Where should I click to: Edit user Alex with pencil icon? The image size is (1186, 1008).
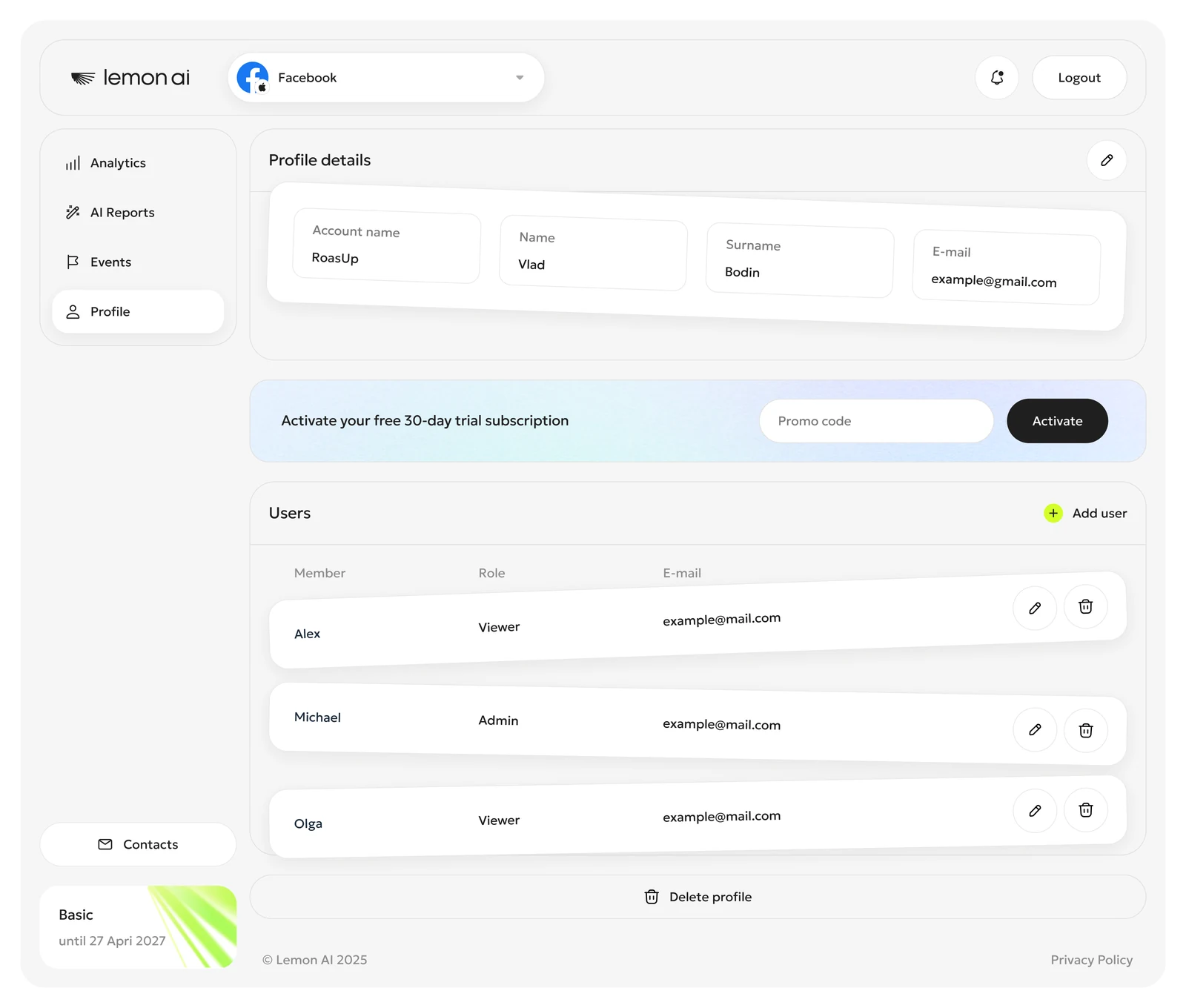[1035, 609]
